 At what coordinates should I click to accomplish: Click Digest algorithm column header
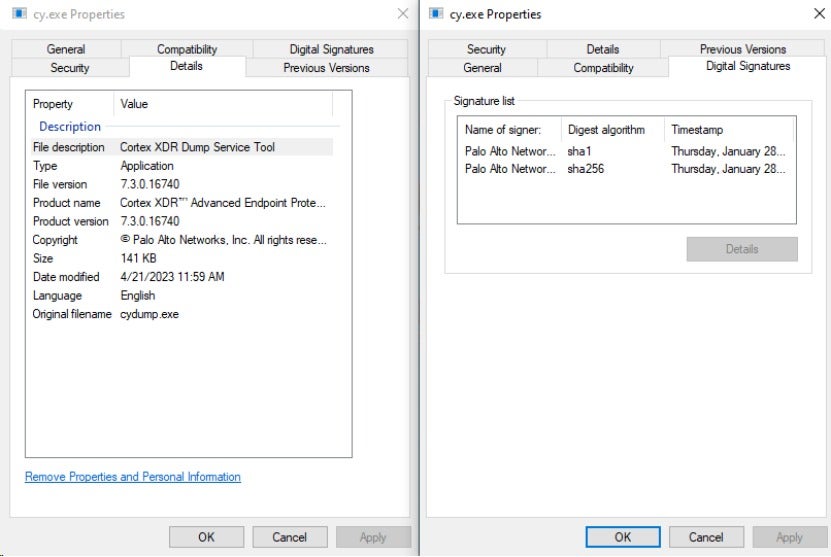tap(612, 129)
